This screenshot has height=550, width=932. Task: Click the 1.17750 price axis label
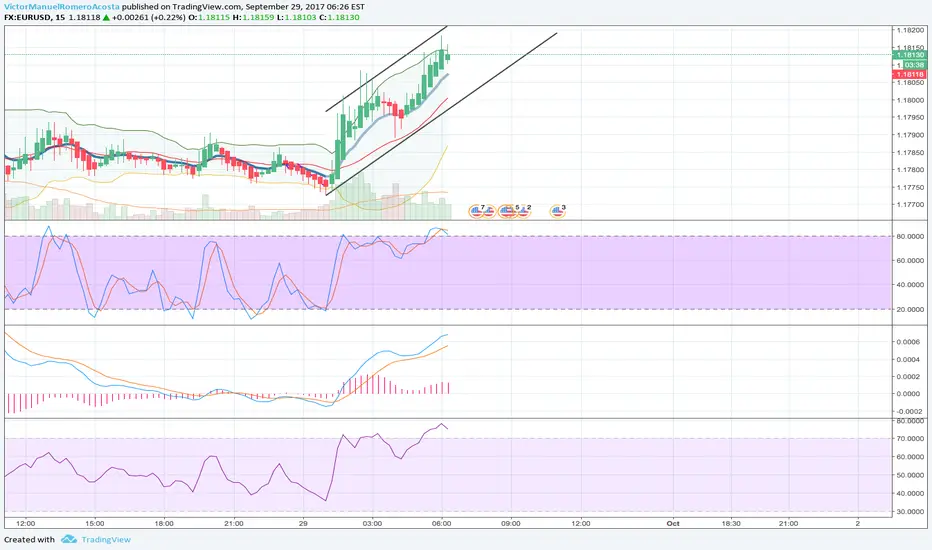(x=910, y=187)
